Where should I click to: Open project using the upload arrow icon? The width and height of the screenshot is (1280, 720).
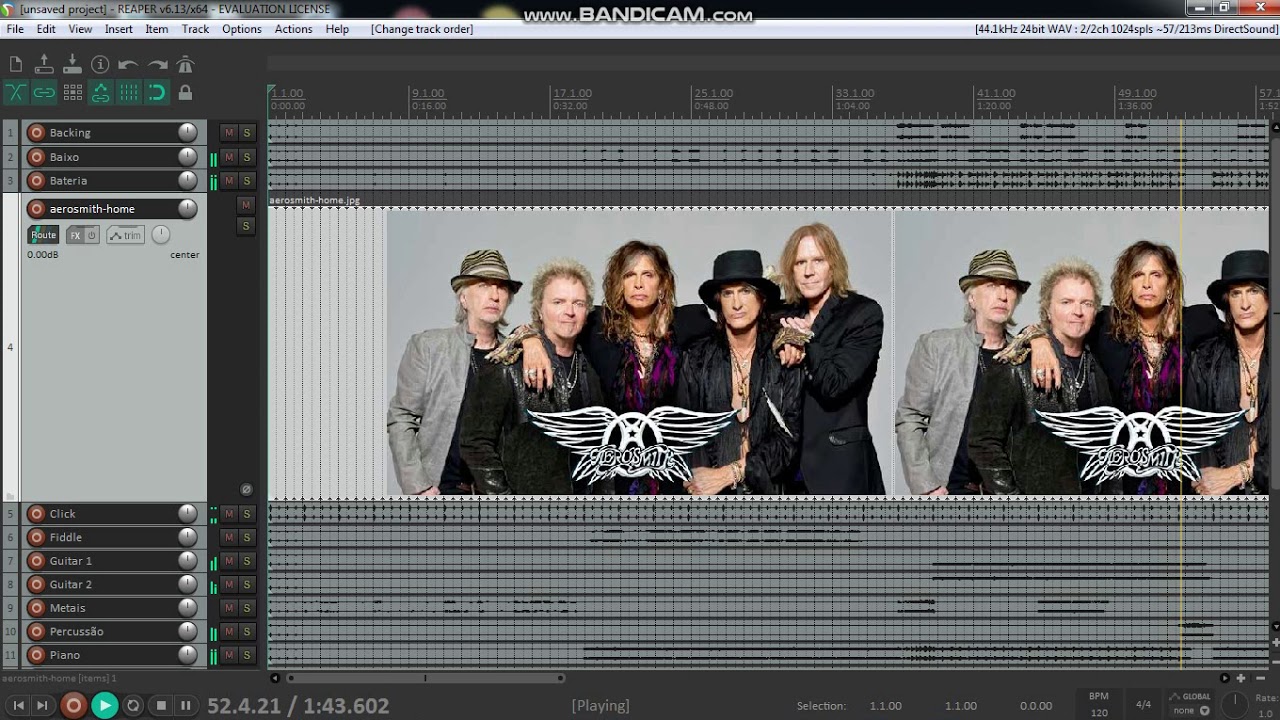tap(44, 64)
